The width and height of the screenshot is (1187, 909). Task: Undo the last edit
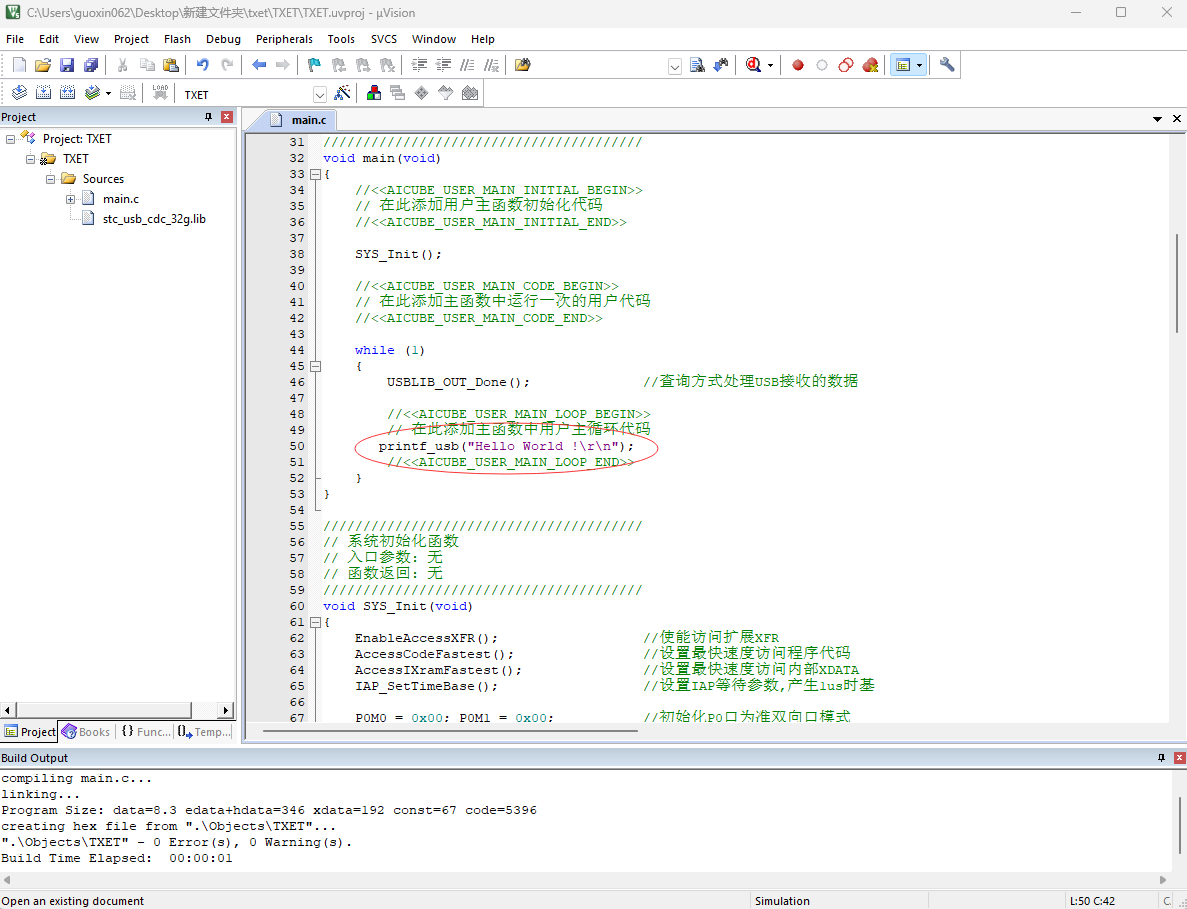pyautogui.click(x=203, y=65)
